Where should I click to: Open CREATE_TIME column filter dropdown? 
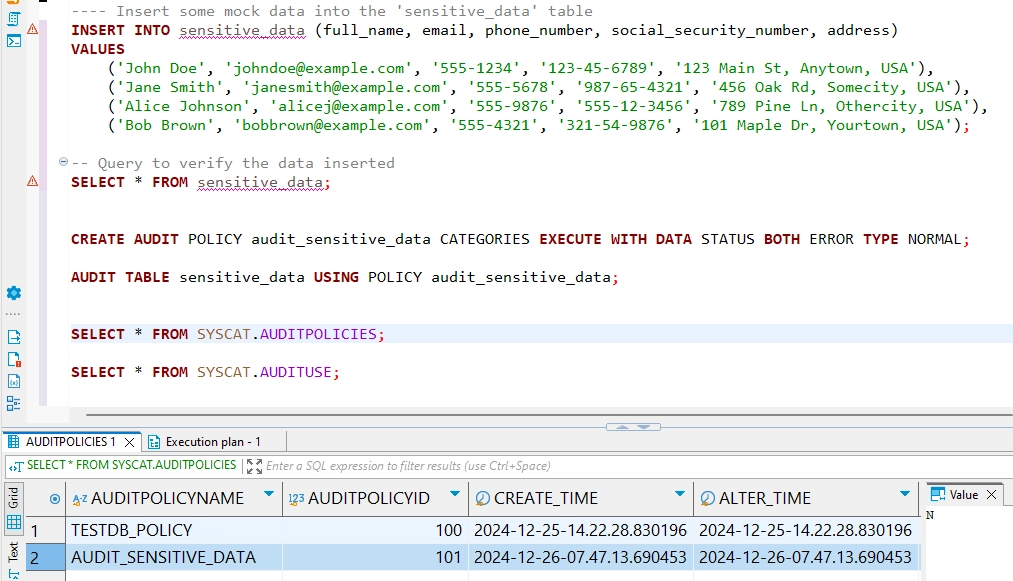pos(680,494)
